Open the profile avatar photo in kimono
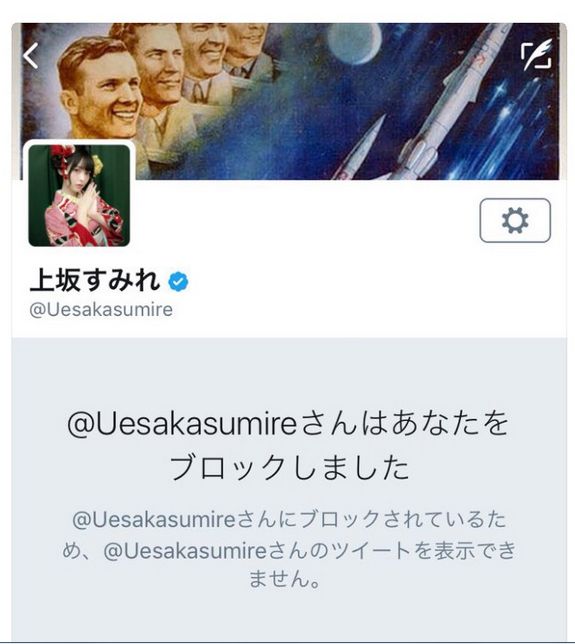The image size is (575, 644). [x=79, y=196]
